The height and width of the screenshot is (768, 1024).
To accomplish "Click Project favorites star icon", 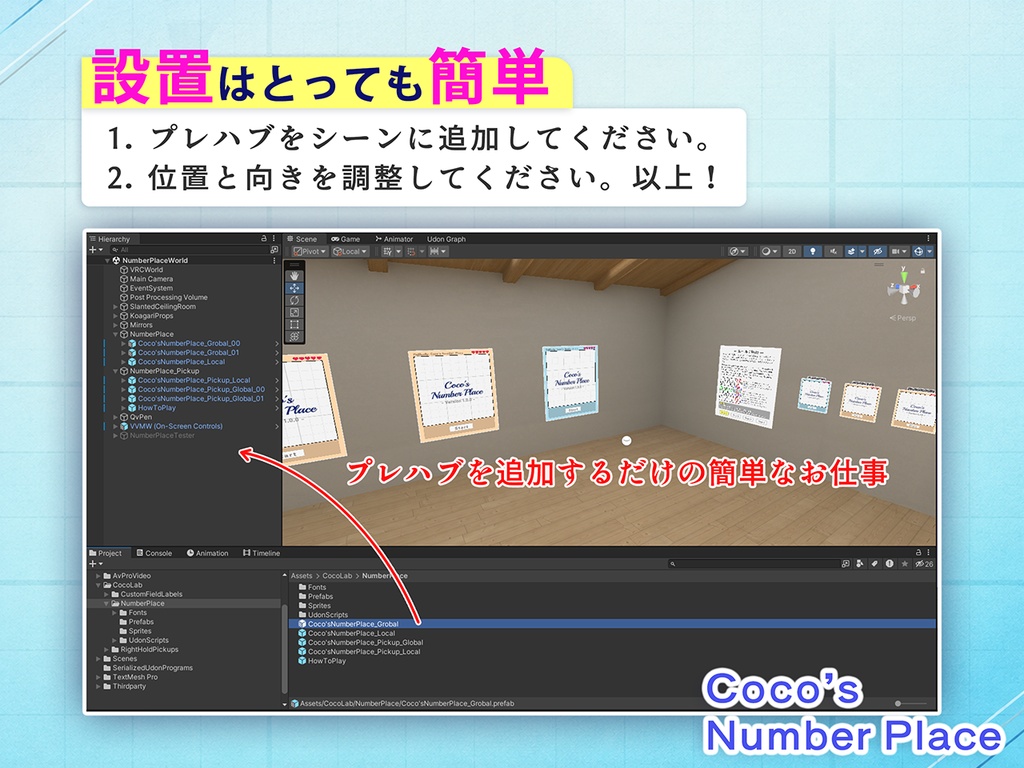I will click(904, 564).
